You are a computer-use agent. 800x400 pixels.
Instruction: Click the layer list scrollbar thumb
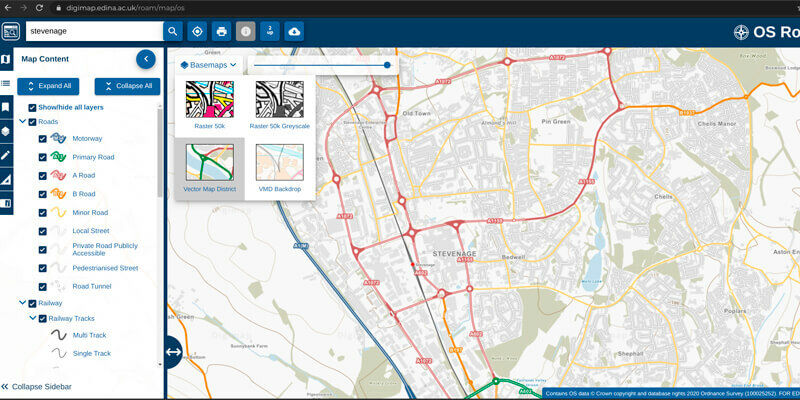point(160,153)
